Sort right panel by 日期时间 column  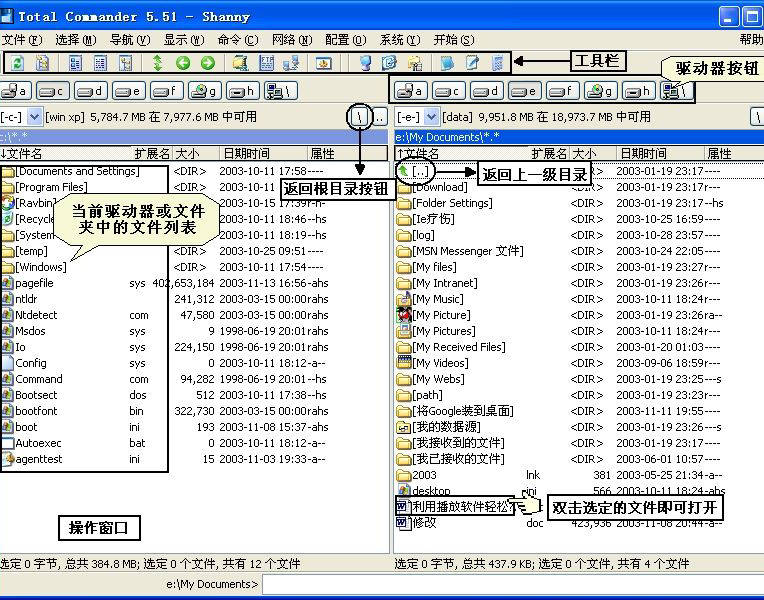pos(642,154)
